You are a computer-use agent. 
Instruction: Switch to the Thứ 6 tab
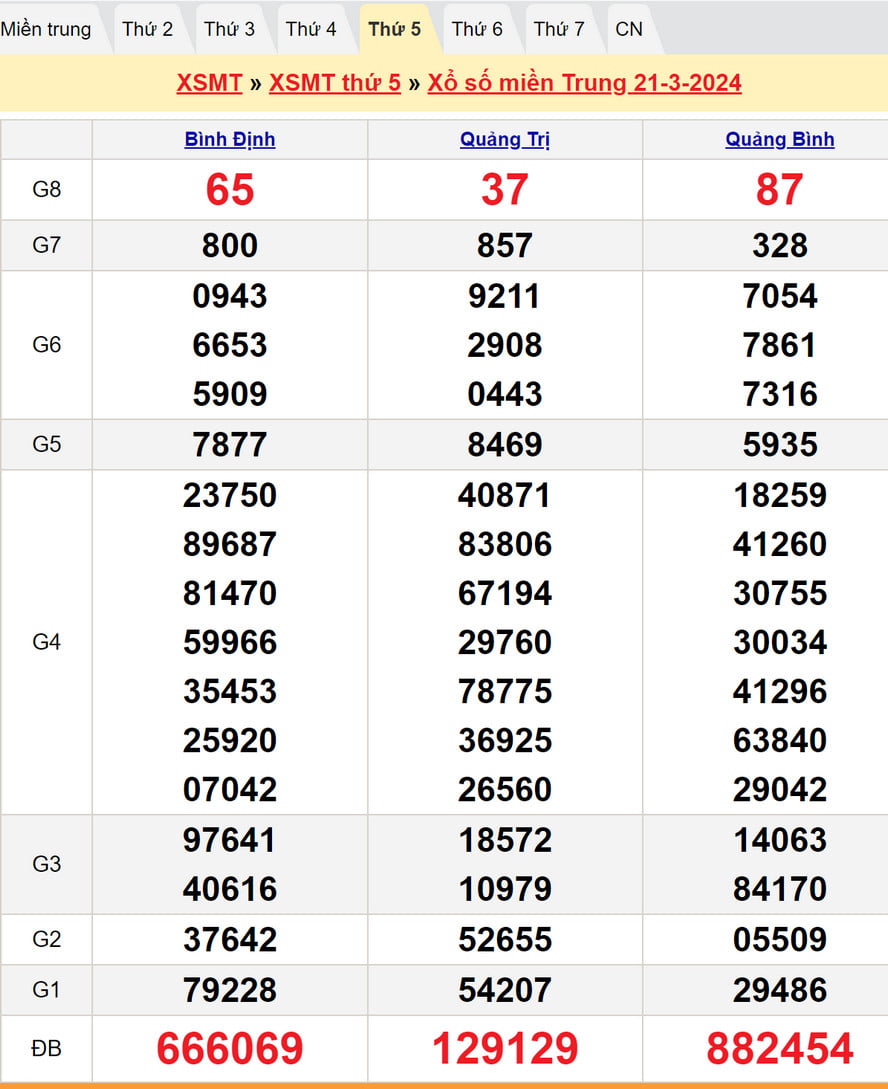click(x=477, y=29)
